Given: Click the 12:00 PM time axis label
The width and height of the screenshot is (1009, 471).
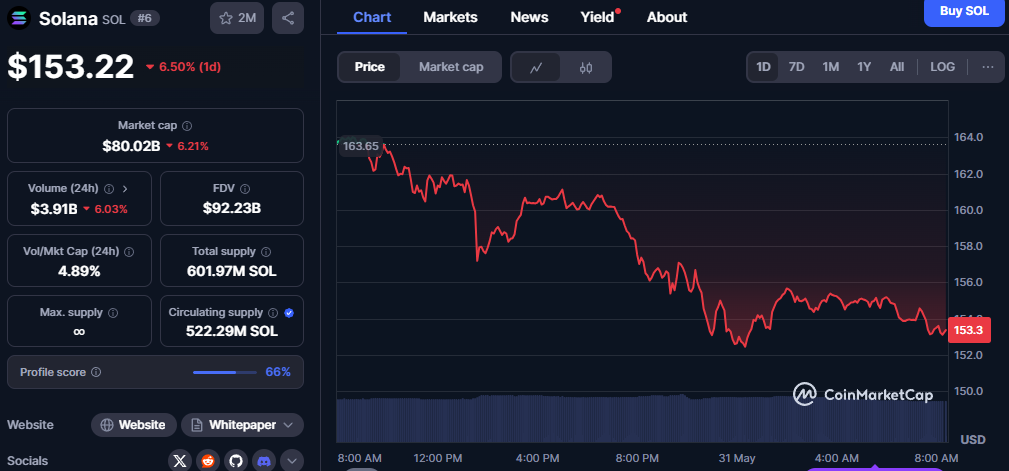Looking at the screenshot, I should (437, 458).
